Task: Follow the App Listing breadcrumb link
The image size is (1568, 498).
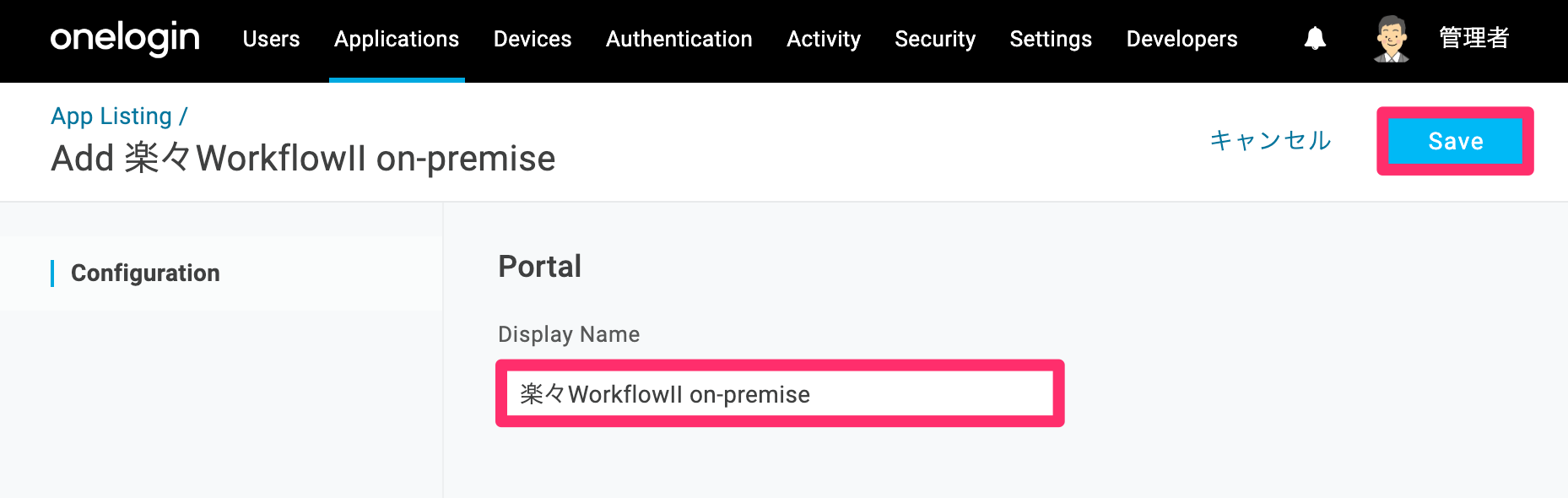Action: click(111, 116)
